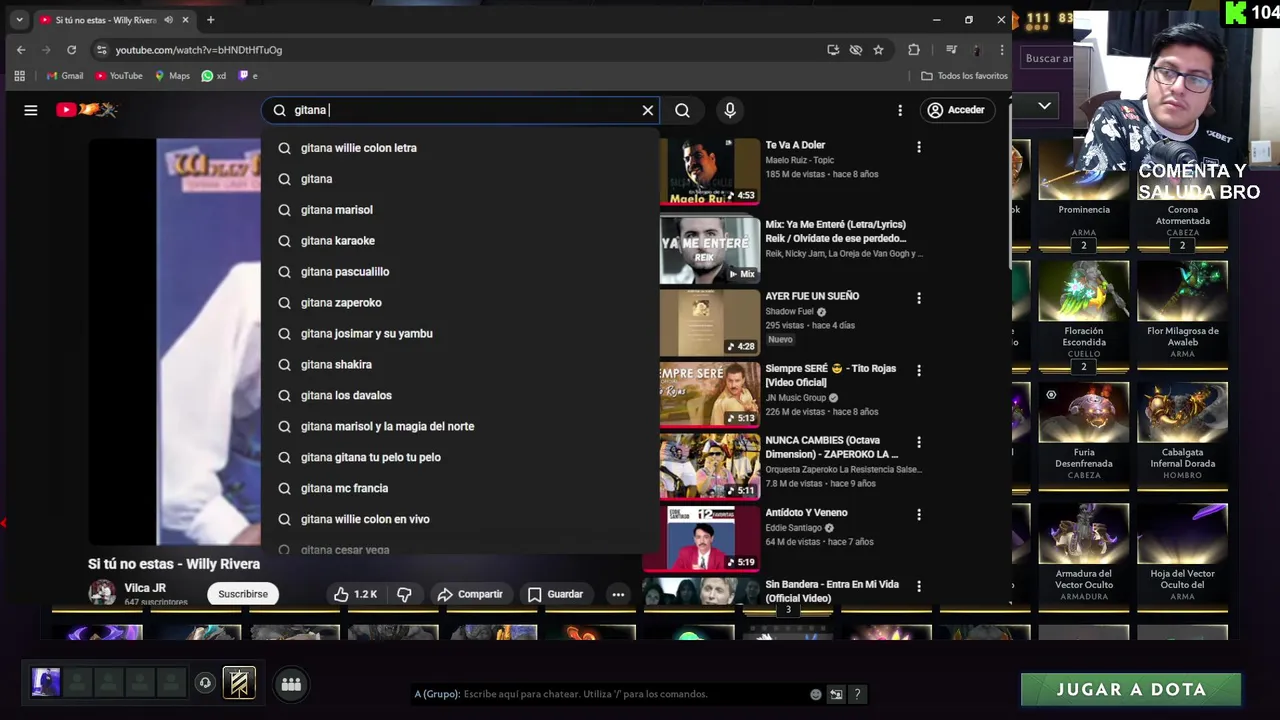Open YouTube settings three-dot menu
The height and width of the screenshot is (720, 1280).
900,110
